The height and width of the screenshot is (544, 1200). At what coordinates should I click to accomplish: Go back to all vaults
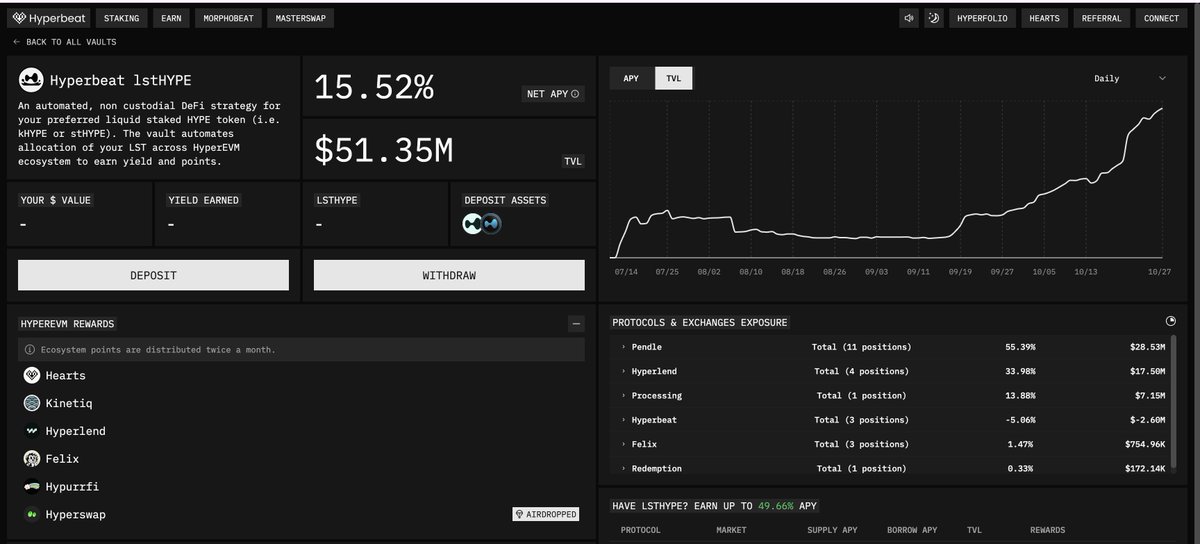point(65,42)
